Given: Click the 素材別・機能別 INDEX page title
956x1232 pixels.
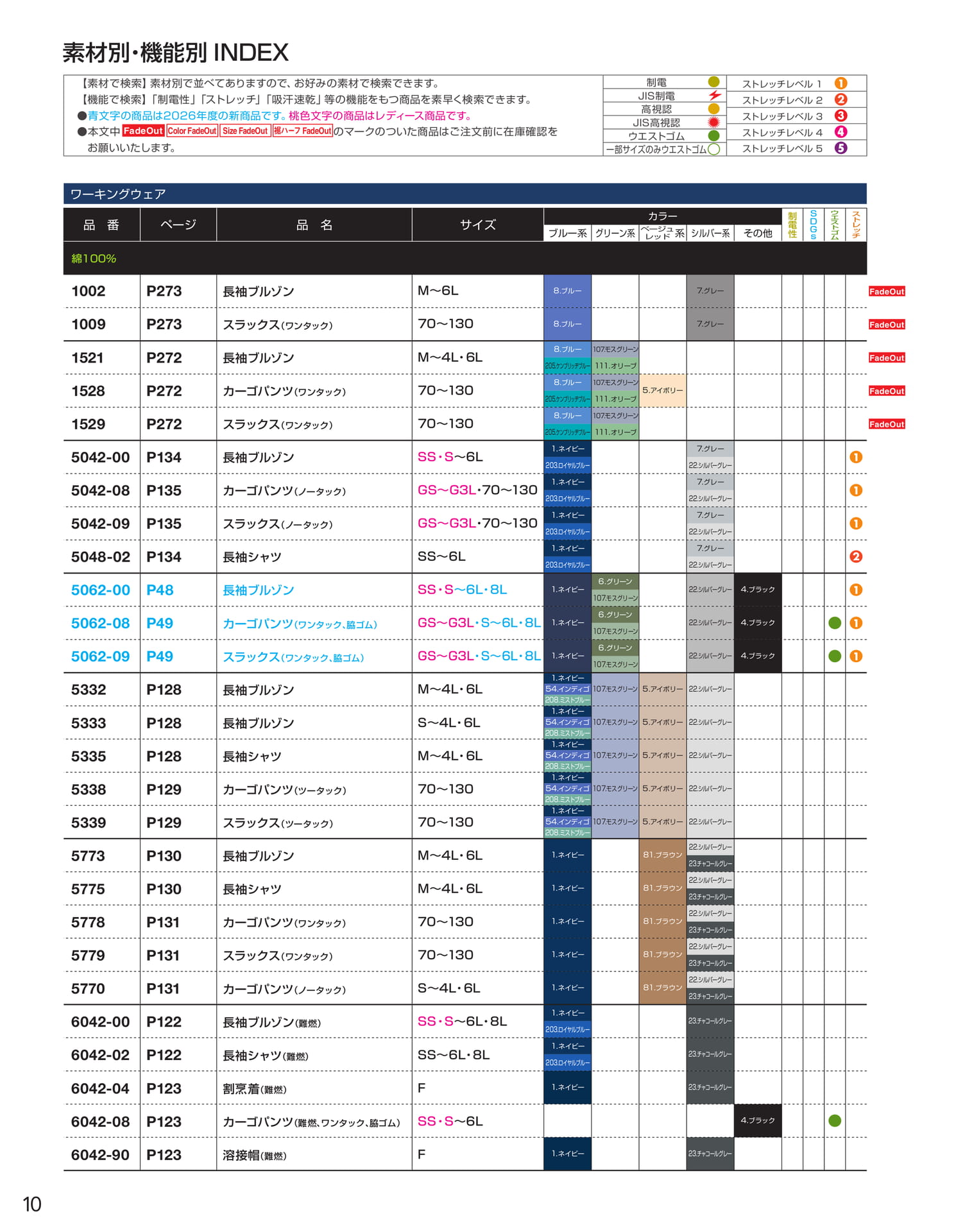Looking at the screenshot, I should pos(176,52).
